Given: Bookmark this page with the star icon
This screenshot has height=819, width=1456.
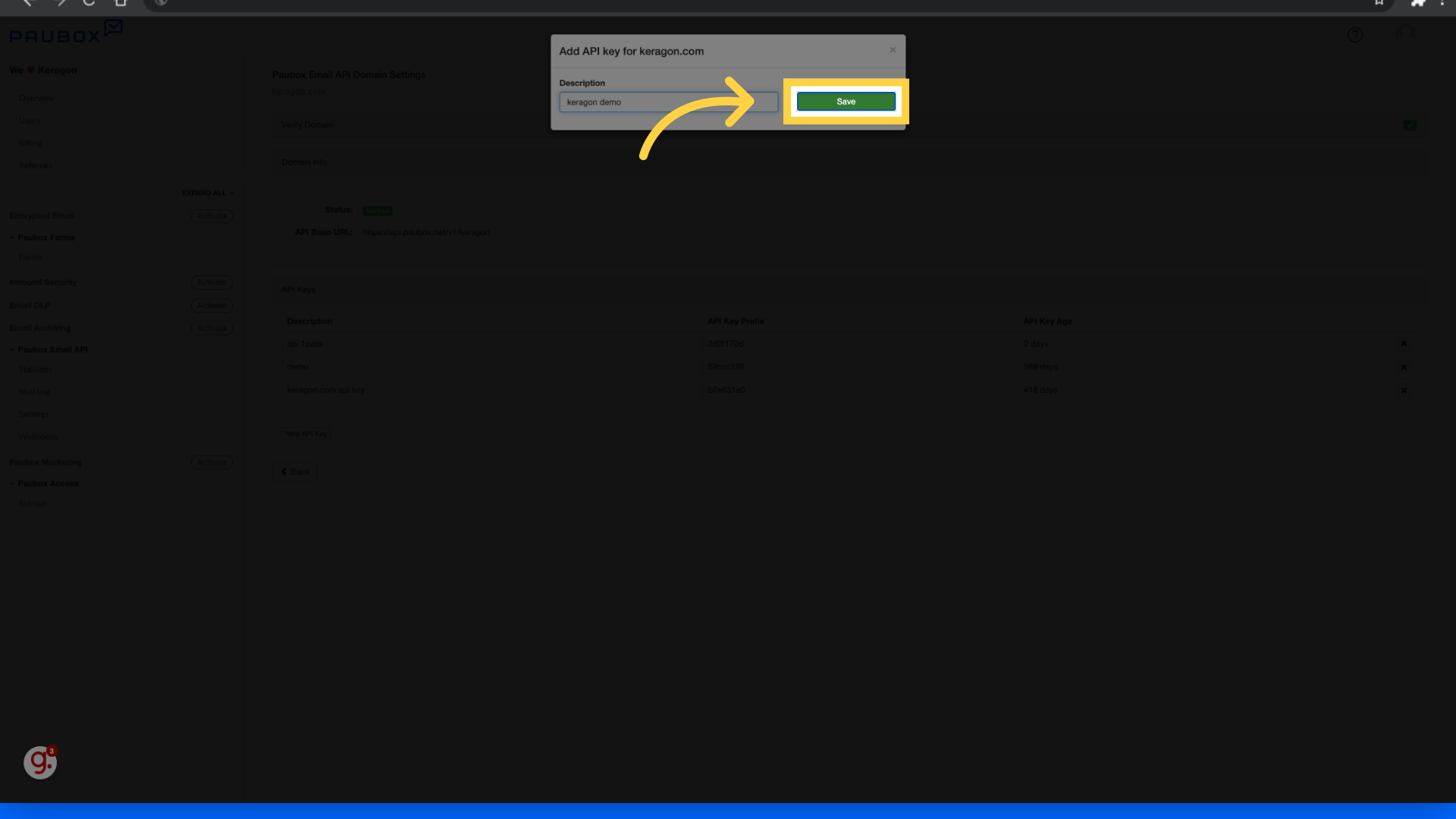Looking at the screenshot, I should pos(1379,2).
